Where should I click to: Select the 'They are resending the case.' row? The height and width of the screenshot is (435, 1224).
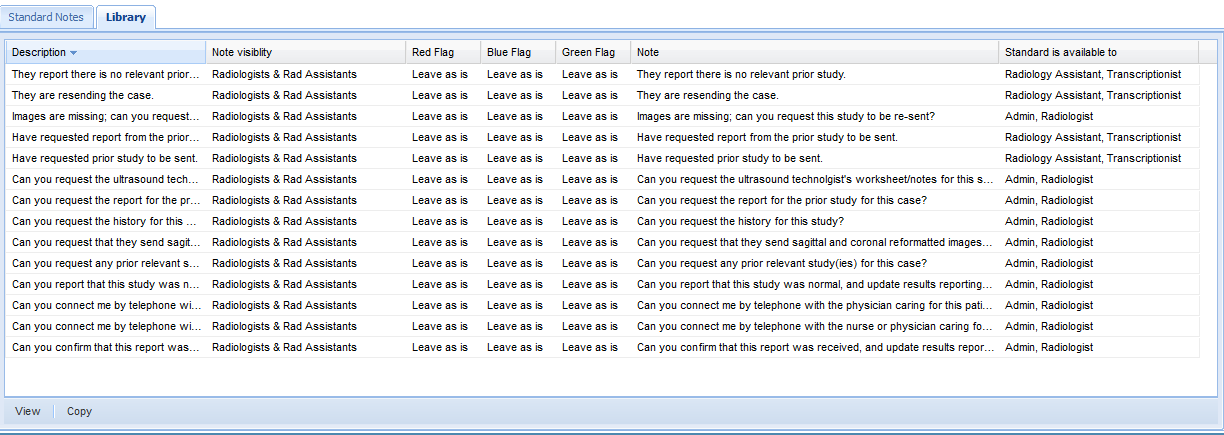click(82, 95)
